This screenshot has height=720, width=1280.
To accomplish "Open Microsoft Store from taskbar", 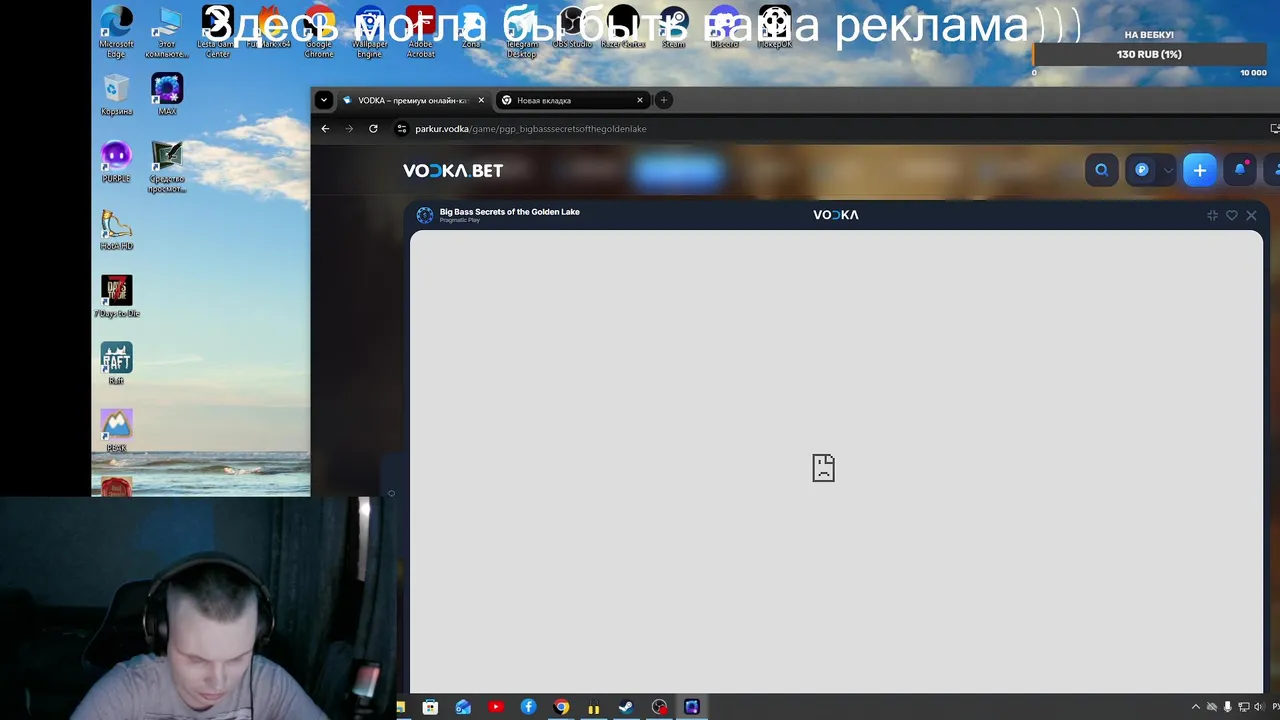I will click(430, 707).
